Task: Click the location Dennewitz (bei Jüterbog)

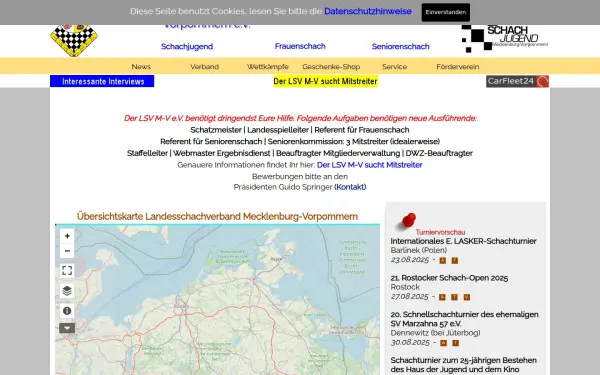Action: (435, 333)
